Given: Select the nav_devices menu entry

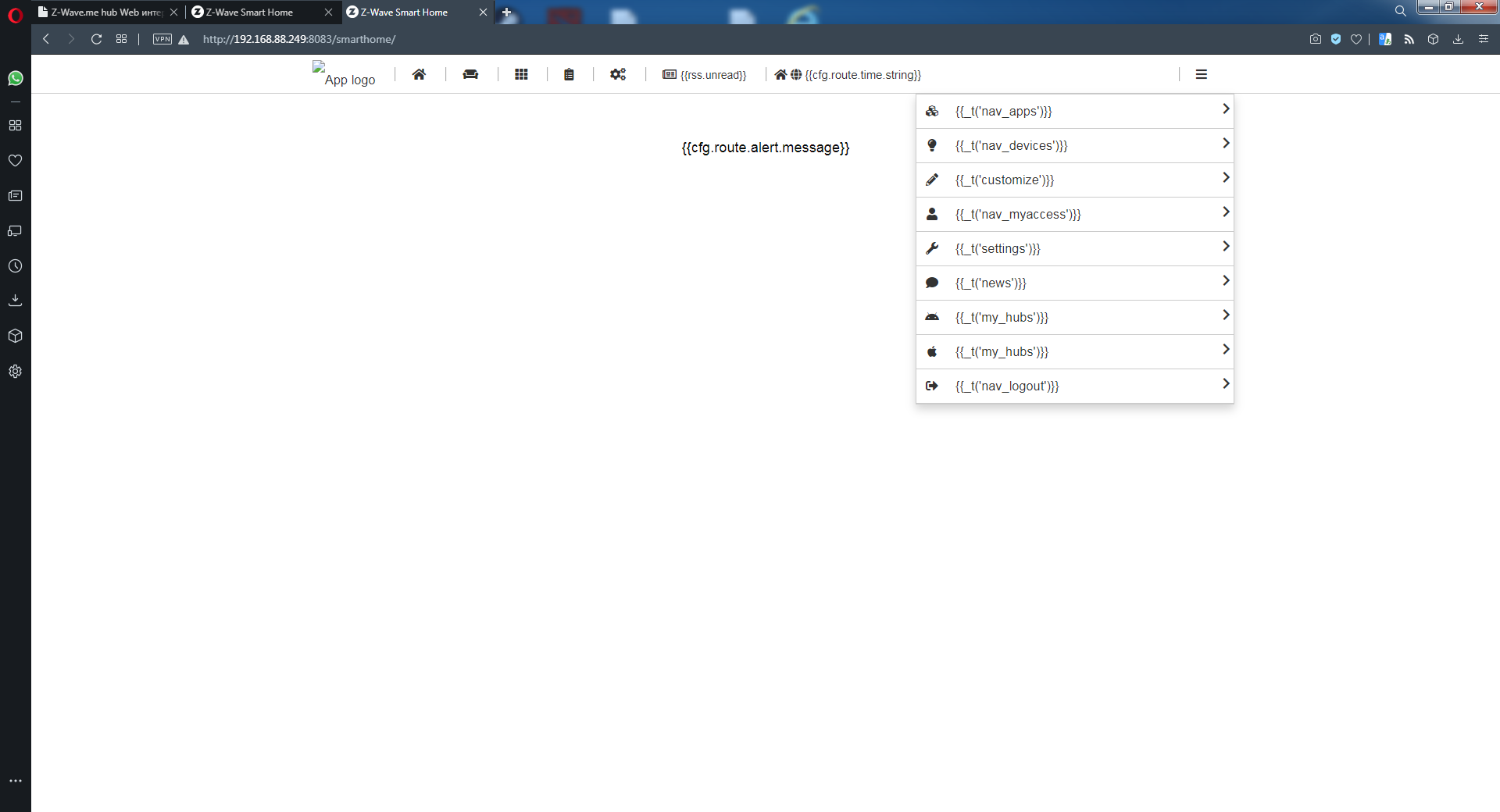Looking at the screenshot, I should click(x=1011, y=146).
